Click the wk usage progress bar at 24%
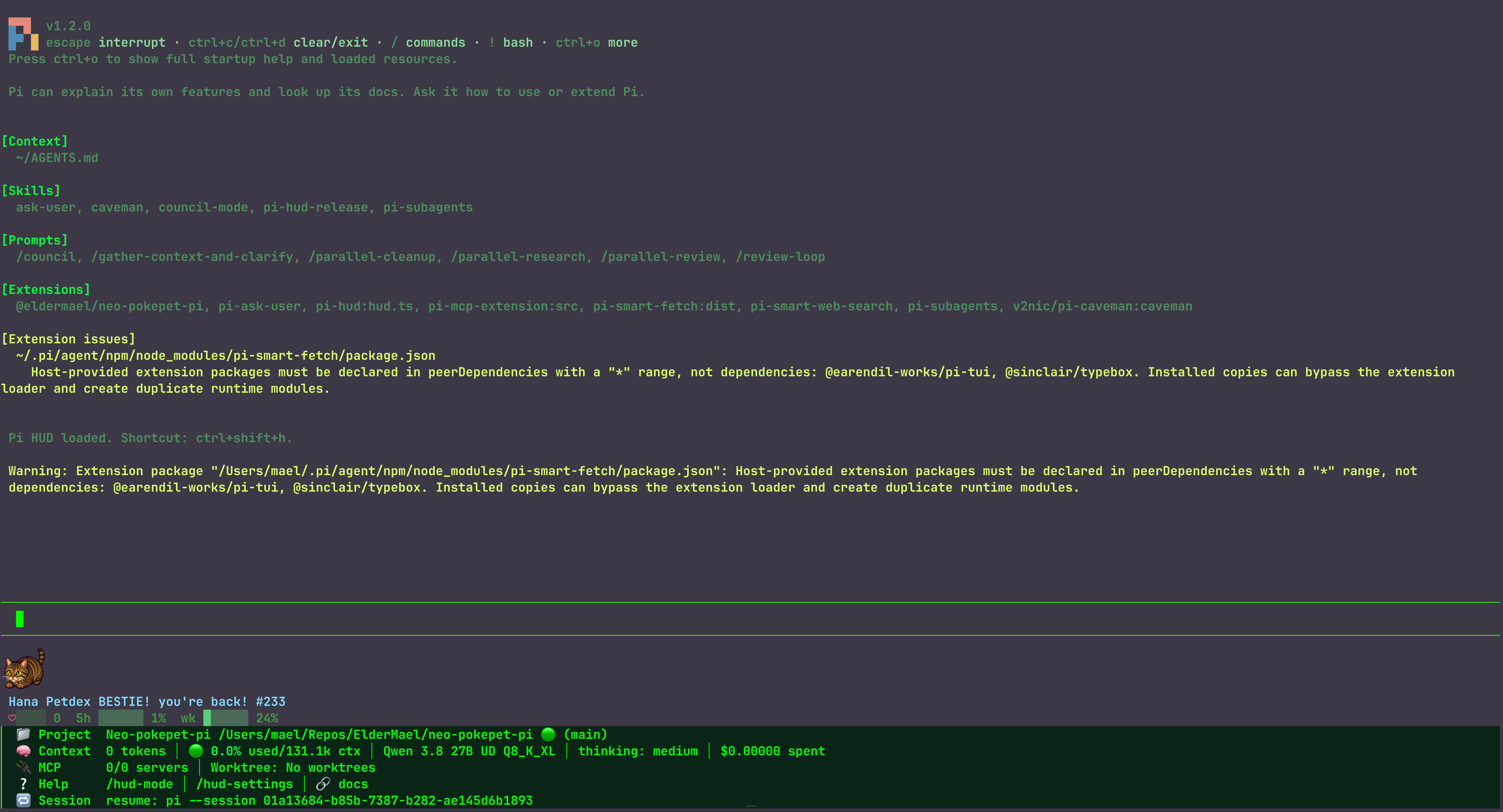The width and height of the screenshot is (1503, 812). pyautogui.click(x=226, y=718)
